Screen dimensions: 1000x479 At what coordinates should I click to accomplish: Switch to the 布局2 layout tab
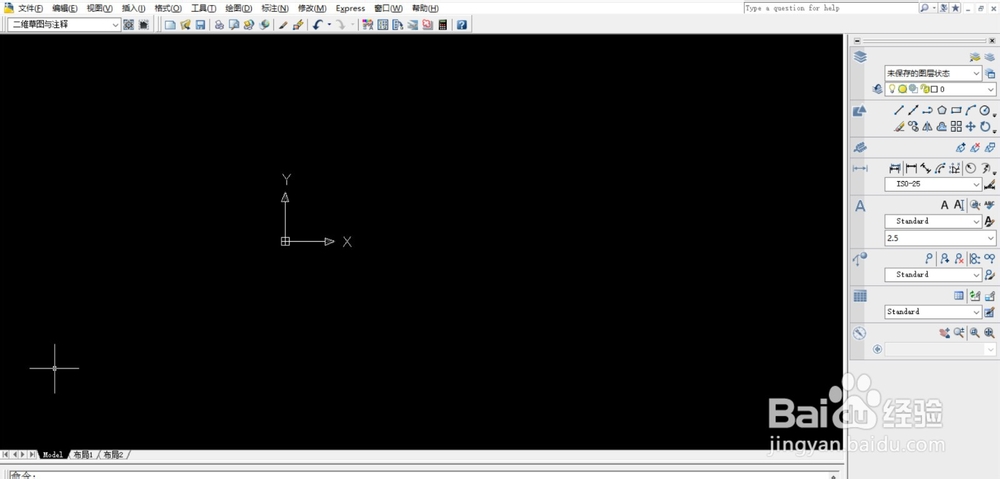point(113,455)
